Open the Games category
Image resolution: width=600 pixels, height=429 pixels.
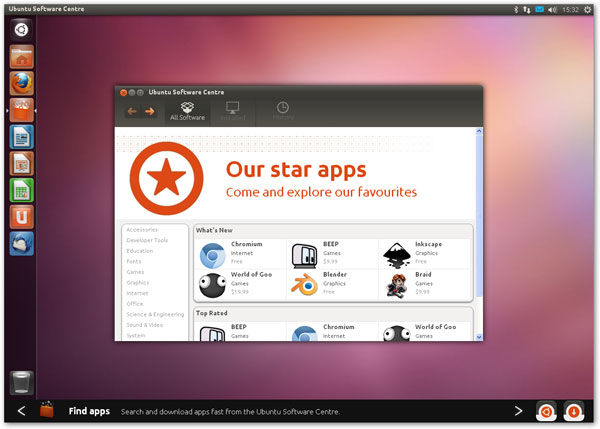135,272
